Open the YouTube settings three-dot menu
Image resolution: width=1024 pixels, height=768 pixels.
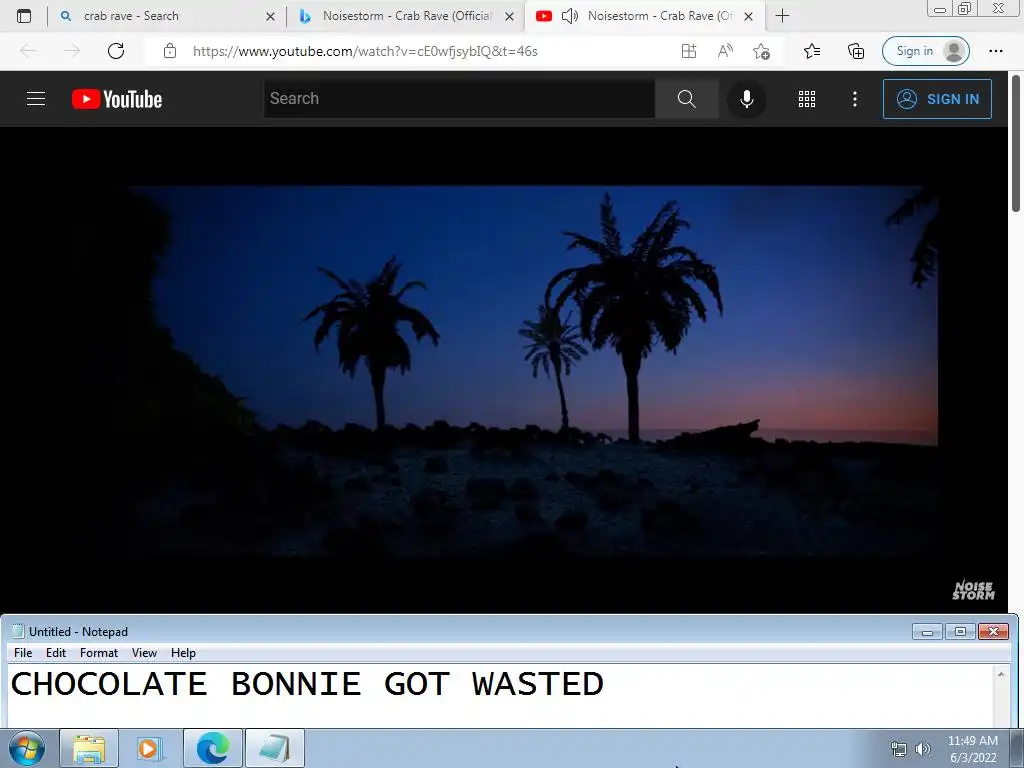pos(855,99)
